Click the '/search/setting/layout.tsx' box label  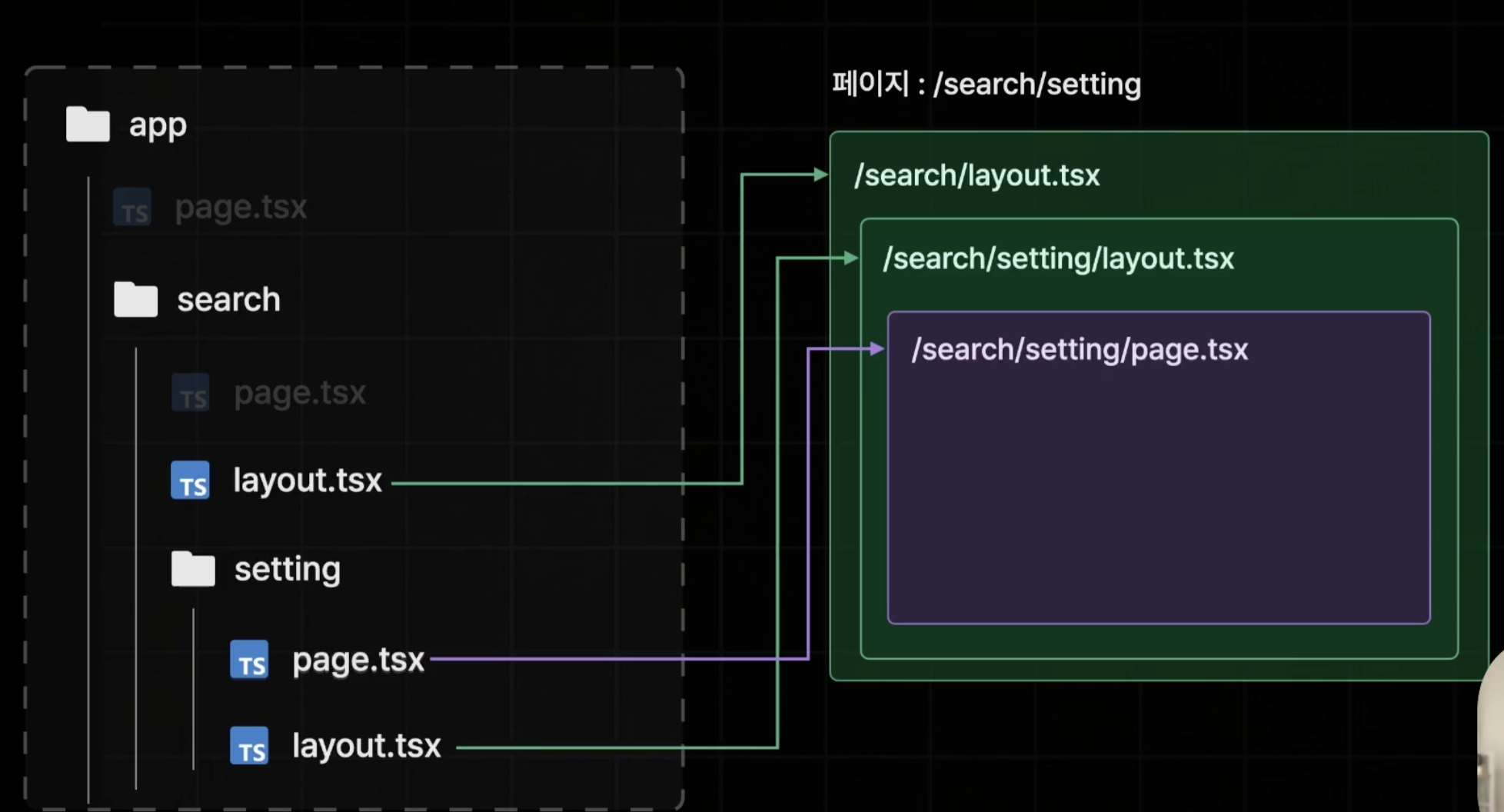coord(1059,259)
